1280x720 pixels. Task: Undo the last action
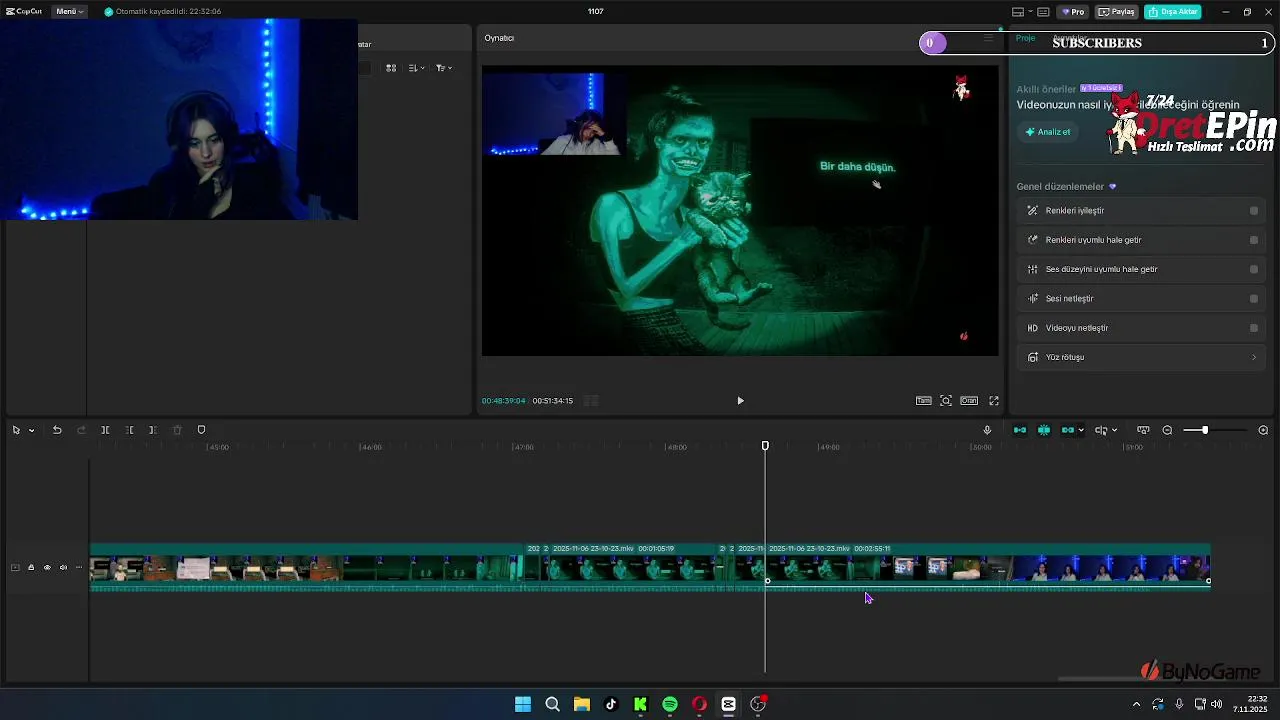tap(57, 430)
